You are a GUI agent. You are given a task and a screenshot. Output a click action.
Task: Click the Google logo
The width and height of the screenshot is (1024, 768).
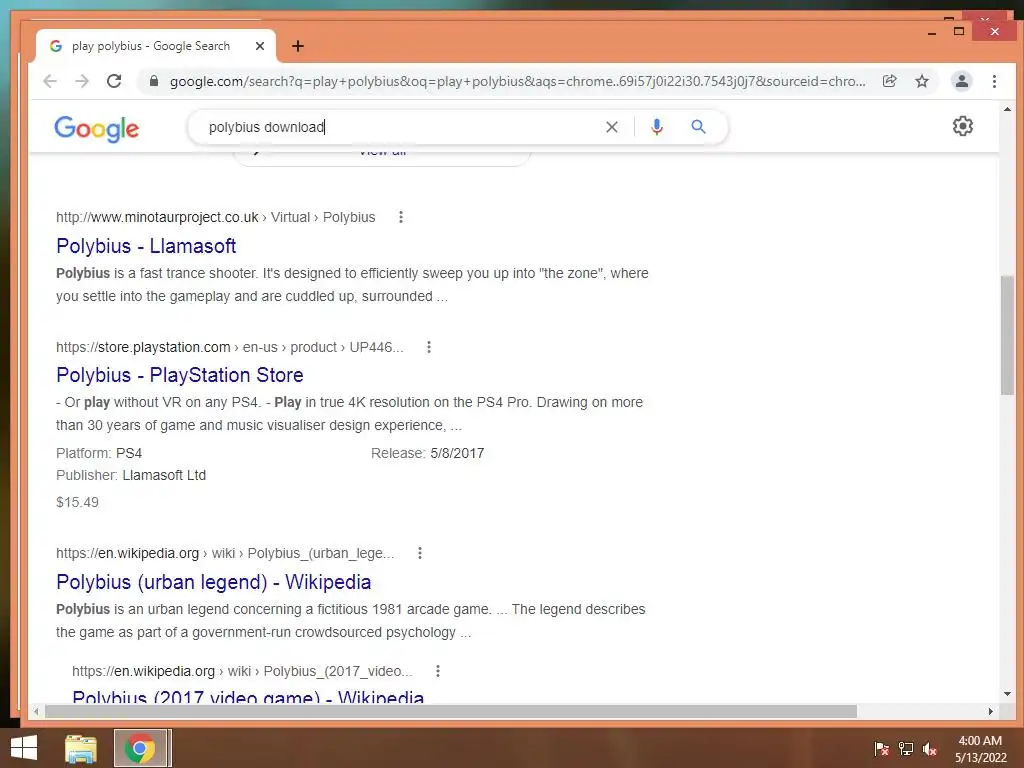click(x=97, y=128)
